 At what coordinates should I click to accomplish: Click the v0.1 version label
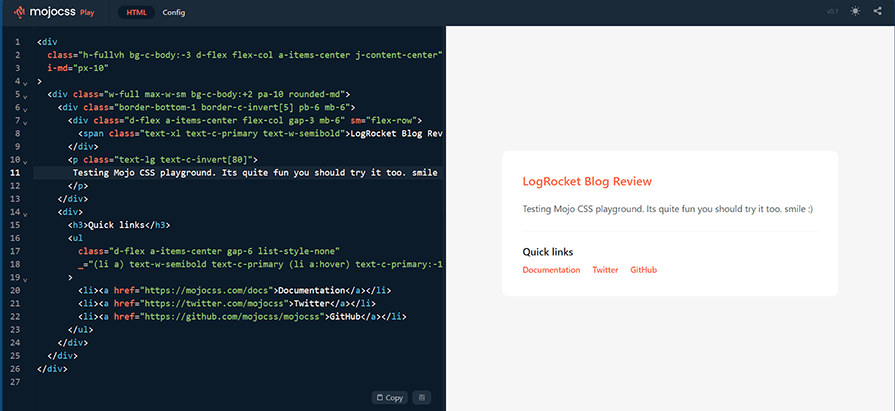point(832,11)
